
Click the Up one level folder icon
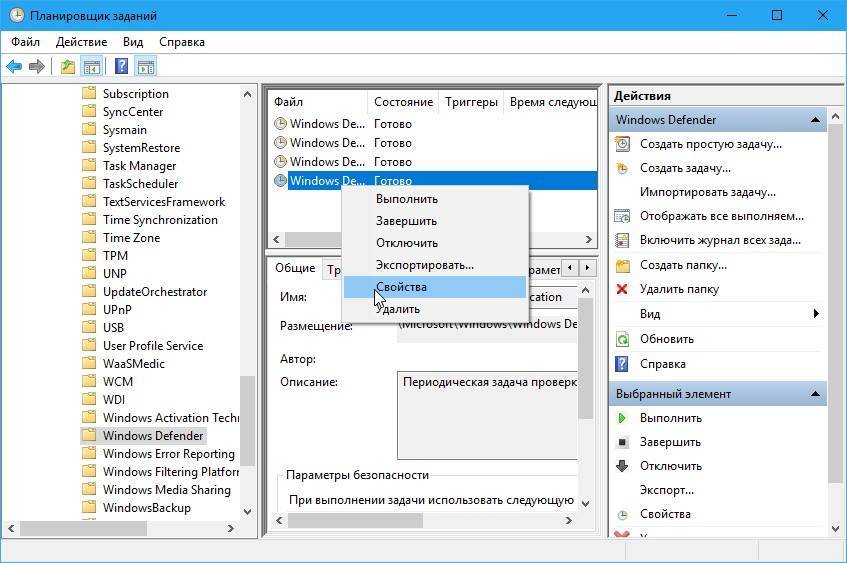pyautogui.click(x=68, y=66)
